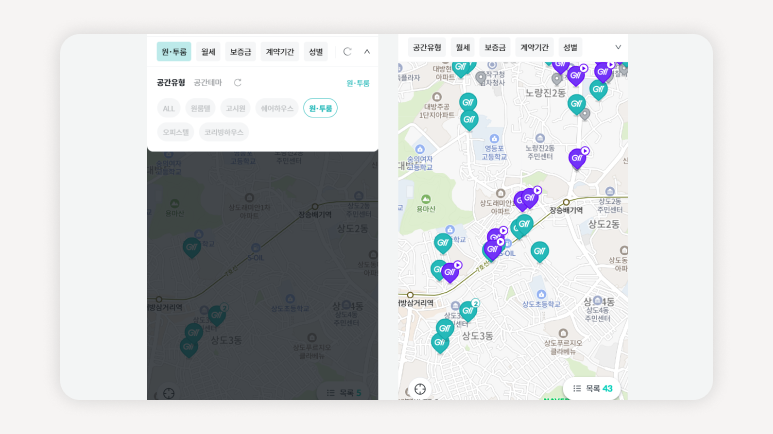Screen dimensions: 773x434
Task: Select the 쉐어하우스 chip
Action: coord(277,108)
